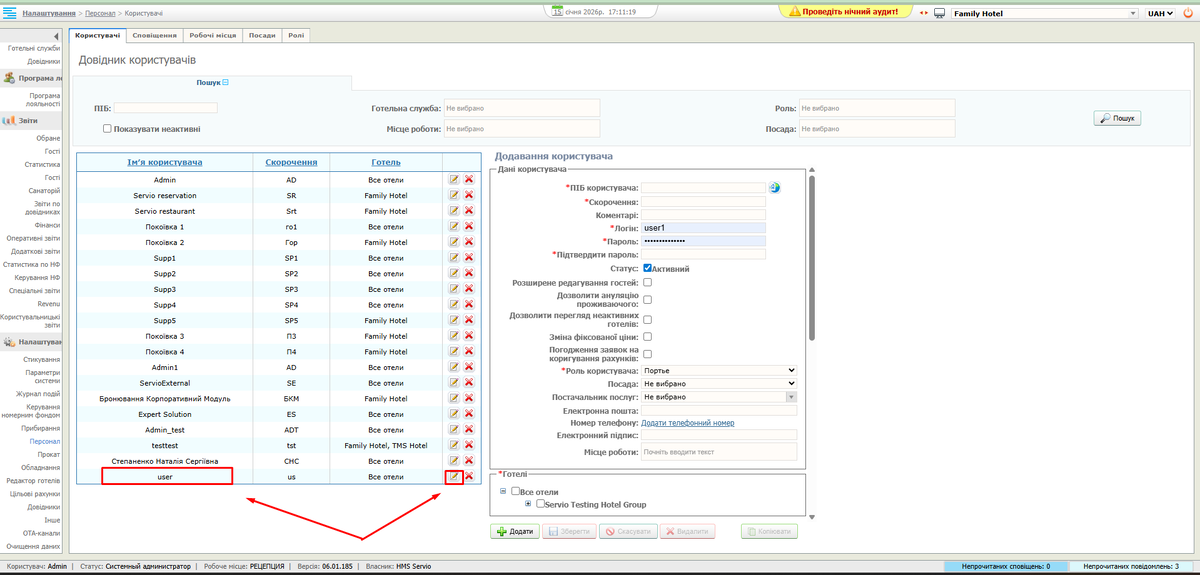This screenshot has height=575, width=1200.
Task: Enable the 'Показувати неактивні' checkbox
Action: point(107,128)
